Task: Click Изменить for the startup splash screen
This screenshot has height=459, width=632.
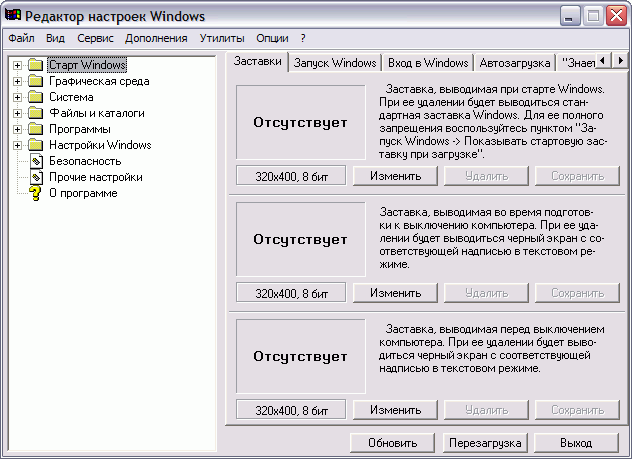Action: point(395,176)
